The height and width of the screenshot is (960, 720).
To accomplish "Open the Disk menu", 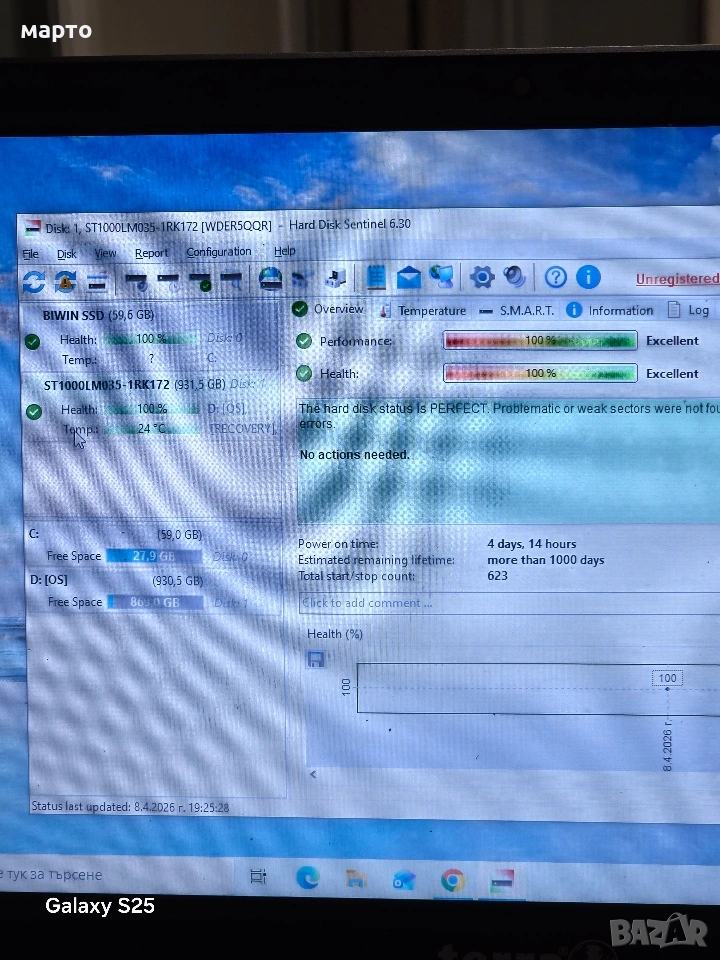I will tap(67, 254).
